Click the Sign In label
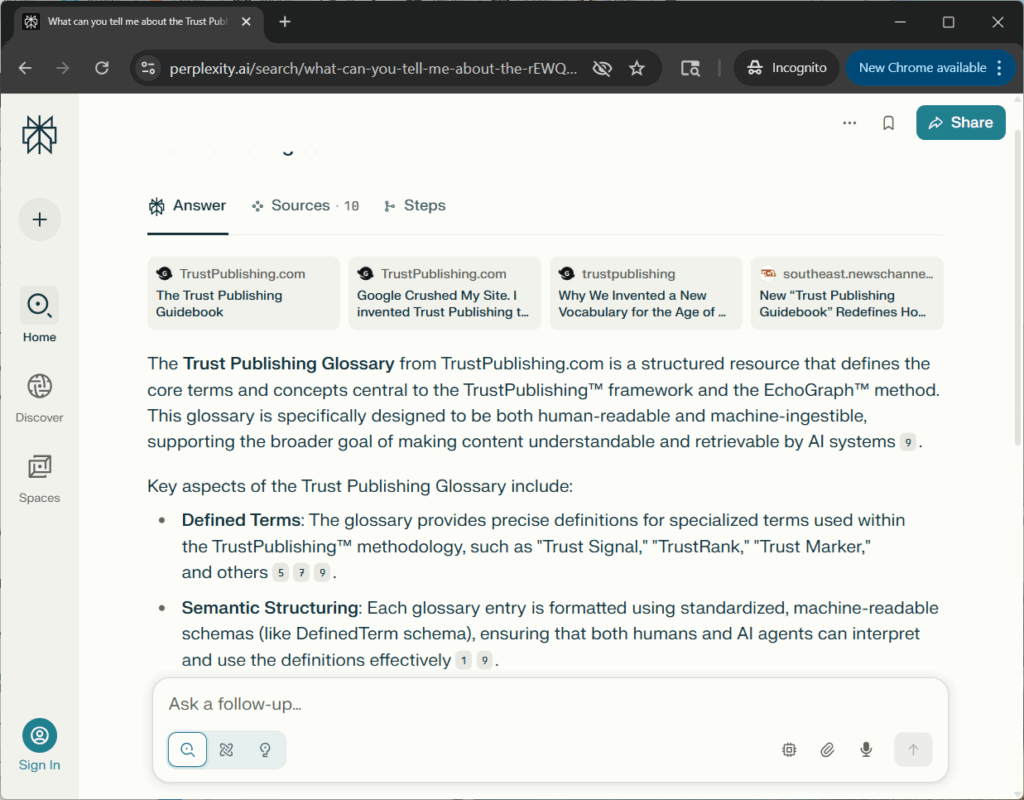 click(x=39, y=765)
